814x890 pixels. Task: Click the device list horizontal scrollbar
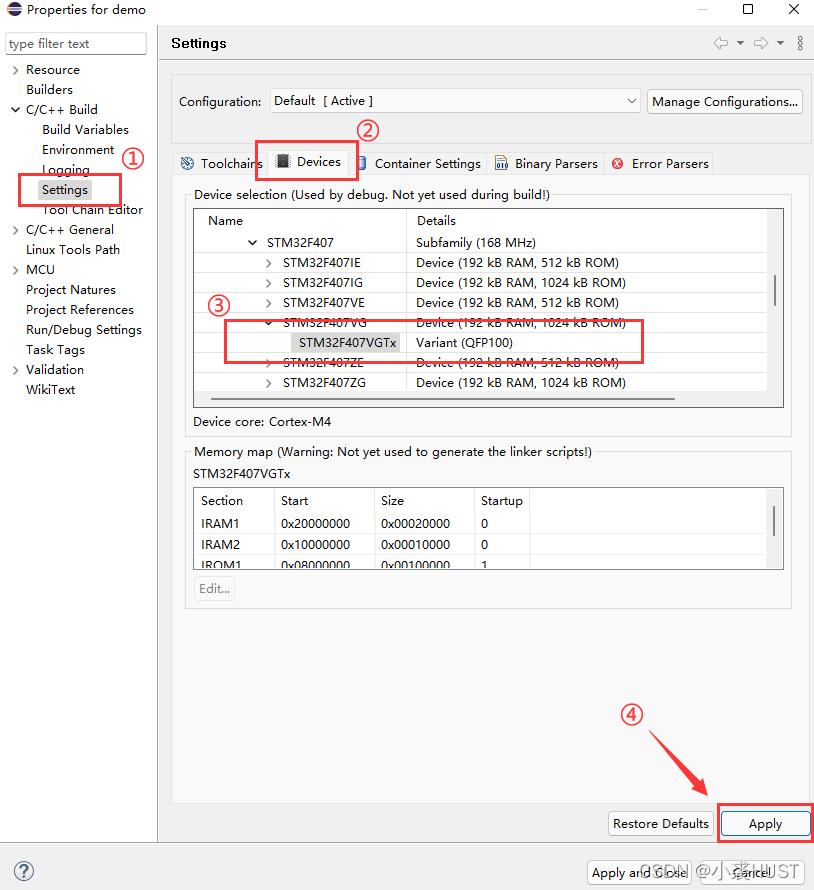click(443, 399)
